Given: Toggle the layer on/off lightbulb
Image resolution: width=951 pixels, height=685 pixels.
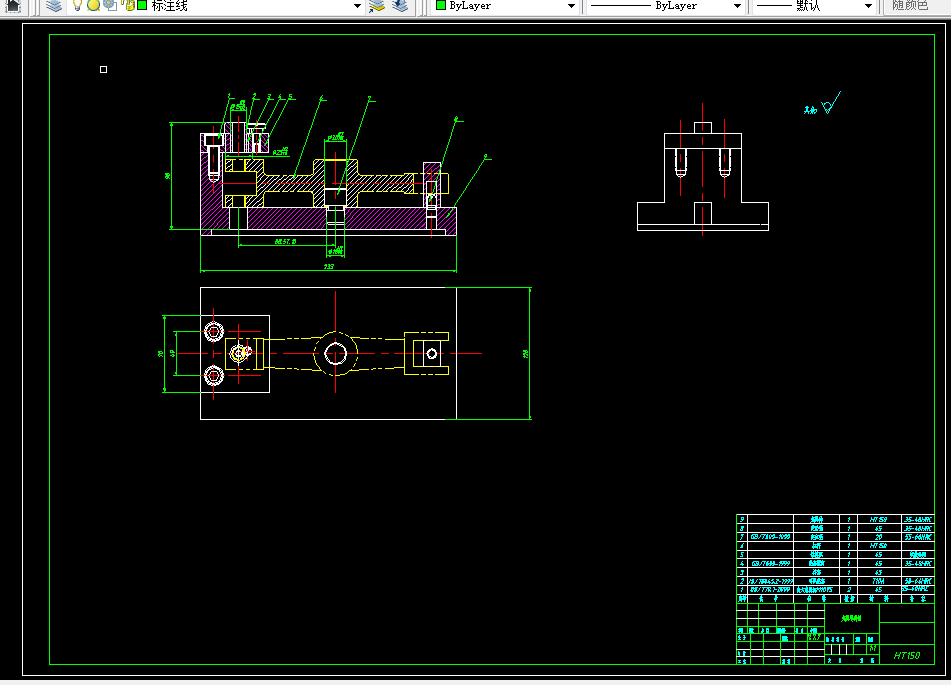Looking at the screenshot, I should pyautogui.click(x=77, y=5).
